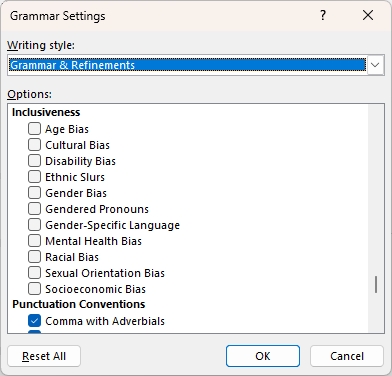Image resolution: width=392 pixels, height=376 pixels.
Task: Click the Punctuation Conventions heading
Action: (79, 304)
